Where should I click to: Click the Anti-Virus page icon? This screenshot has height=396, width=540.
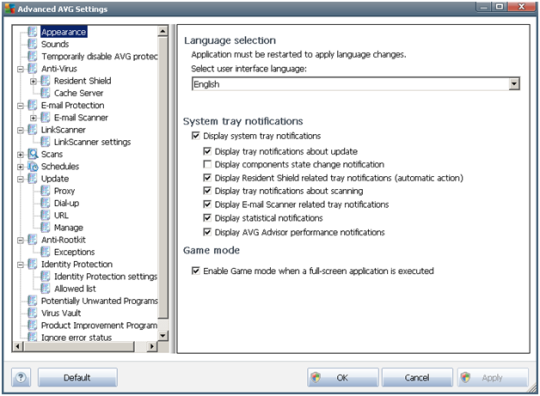pyautogui.click(x=32, y=68)
